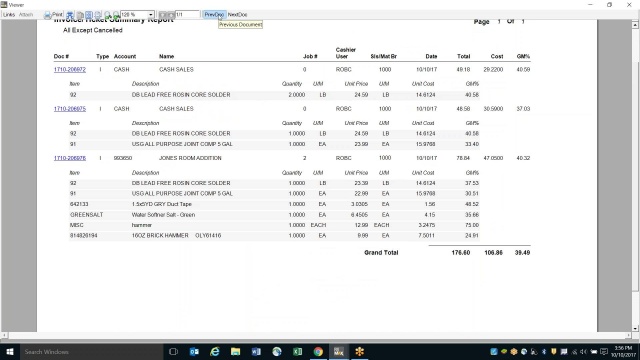Open Outlook from the taskbar

(194, 351)
